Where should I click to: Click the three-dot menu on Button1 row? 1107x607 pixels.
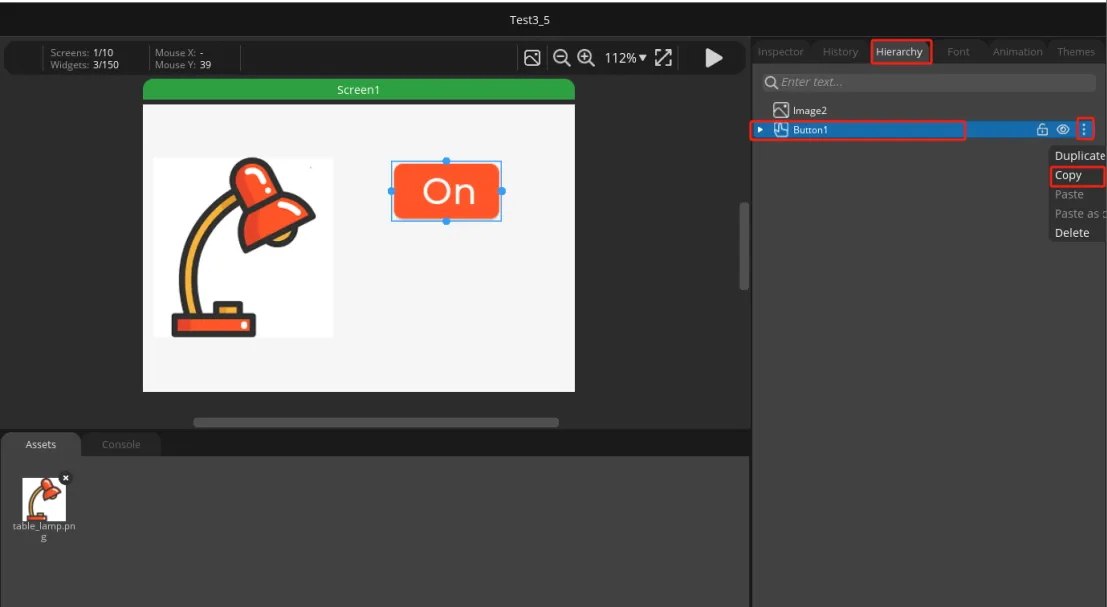tap(1084, 129)
